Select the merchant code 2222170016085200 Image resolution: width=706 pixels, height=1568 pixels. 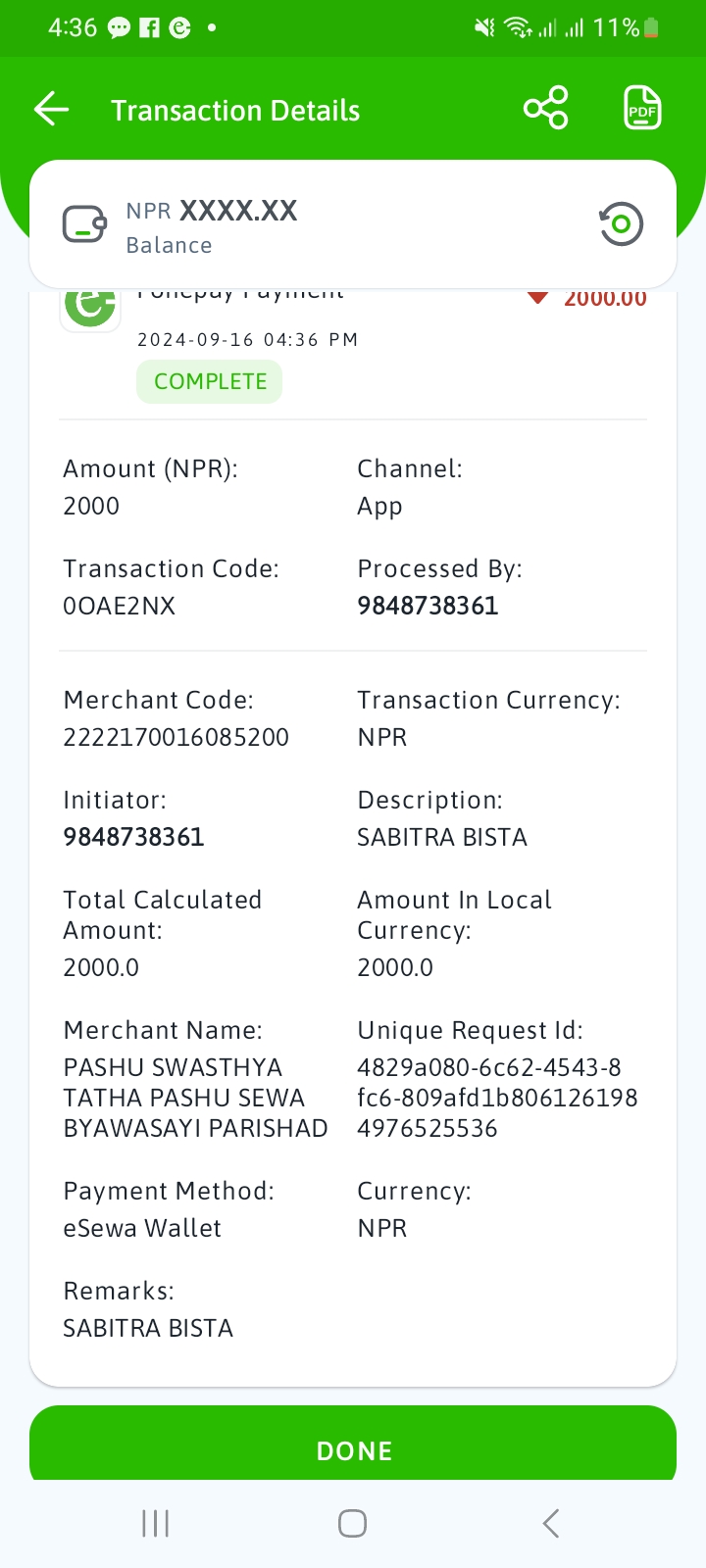(x=176, y=737)
